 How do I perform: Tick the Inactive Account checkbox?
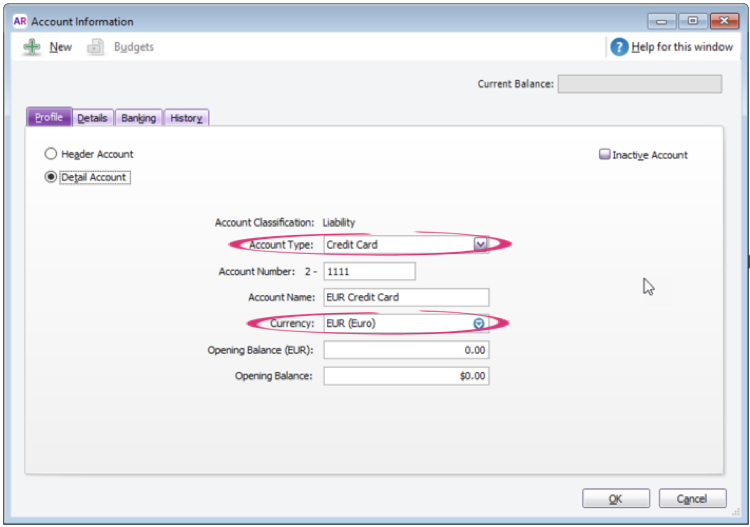coord(604,155)
